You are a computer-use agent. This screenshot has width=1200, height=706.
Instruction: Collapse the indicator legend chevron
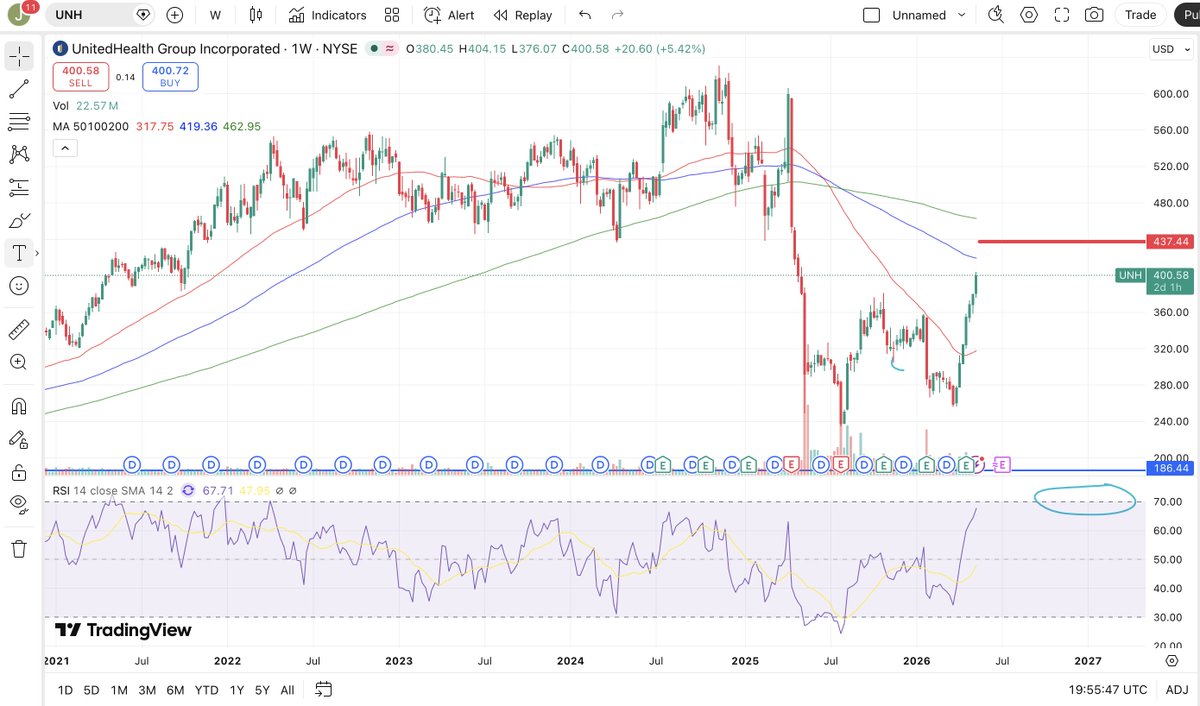[63, 148]
